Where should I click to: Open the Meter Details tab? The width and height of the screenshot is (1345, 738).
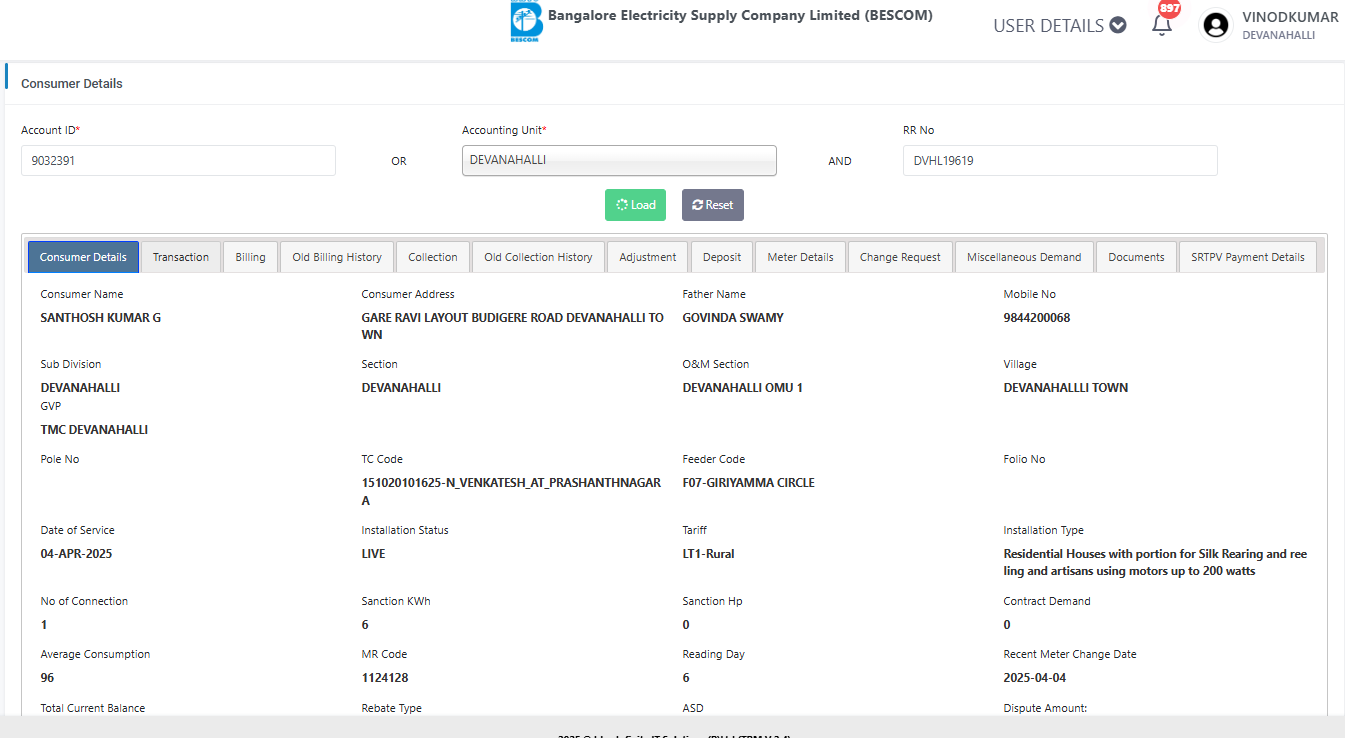(800, 257)
